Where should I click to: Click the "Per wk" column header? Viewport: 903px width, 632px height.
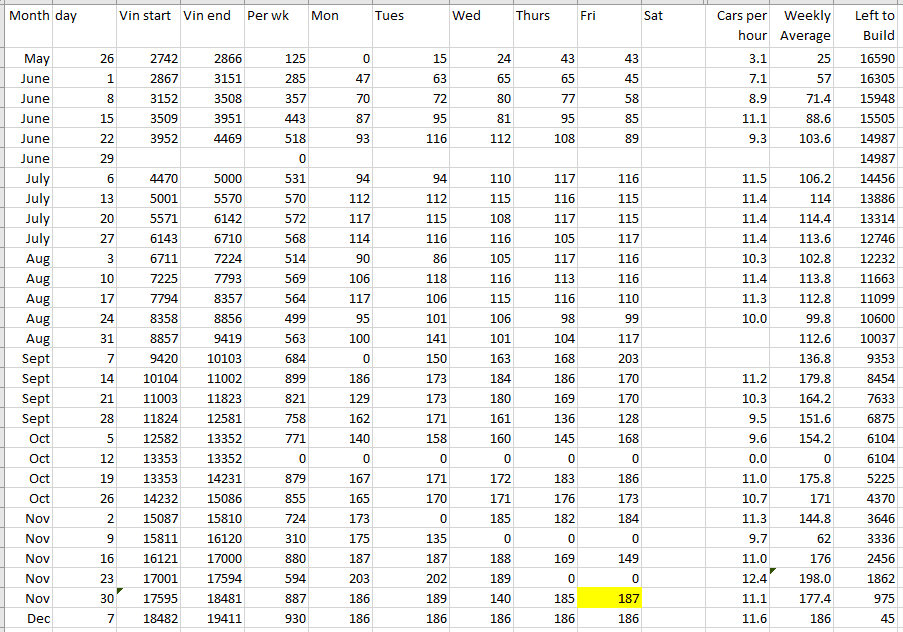(x=275, y=17)
